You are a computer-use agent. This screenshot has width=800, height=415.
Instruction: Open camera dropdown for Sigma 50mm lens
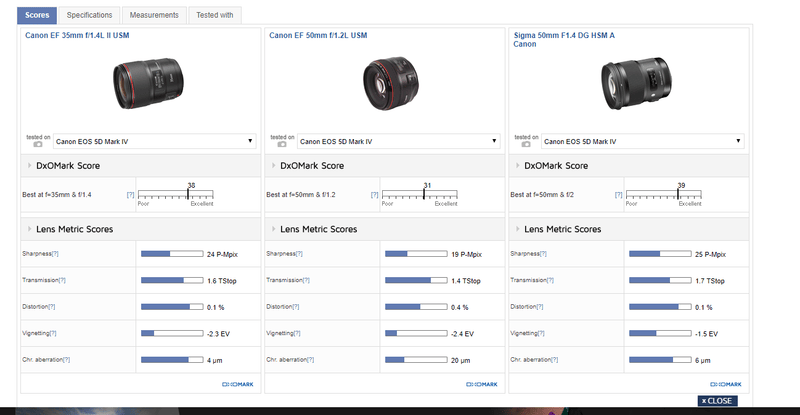pyautogui.click(x=645, y=142)
